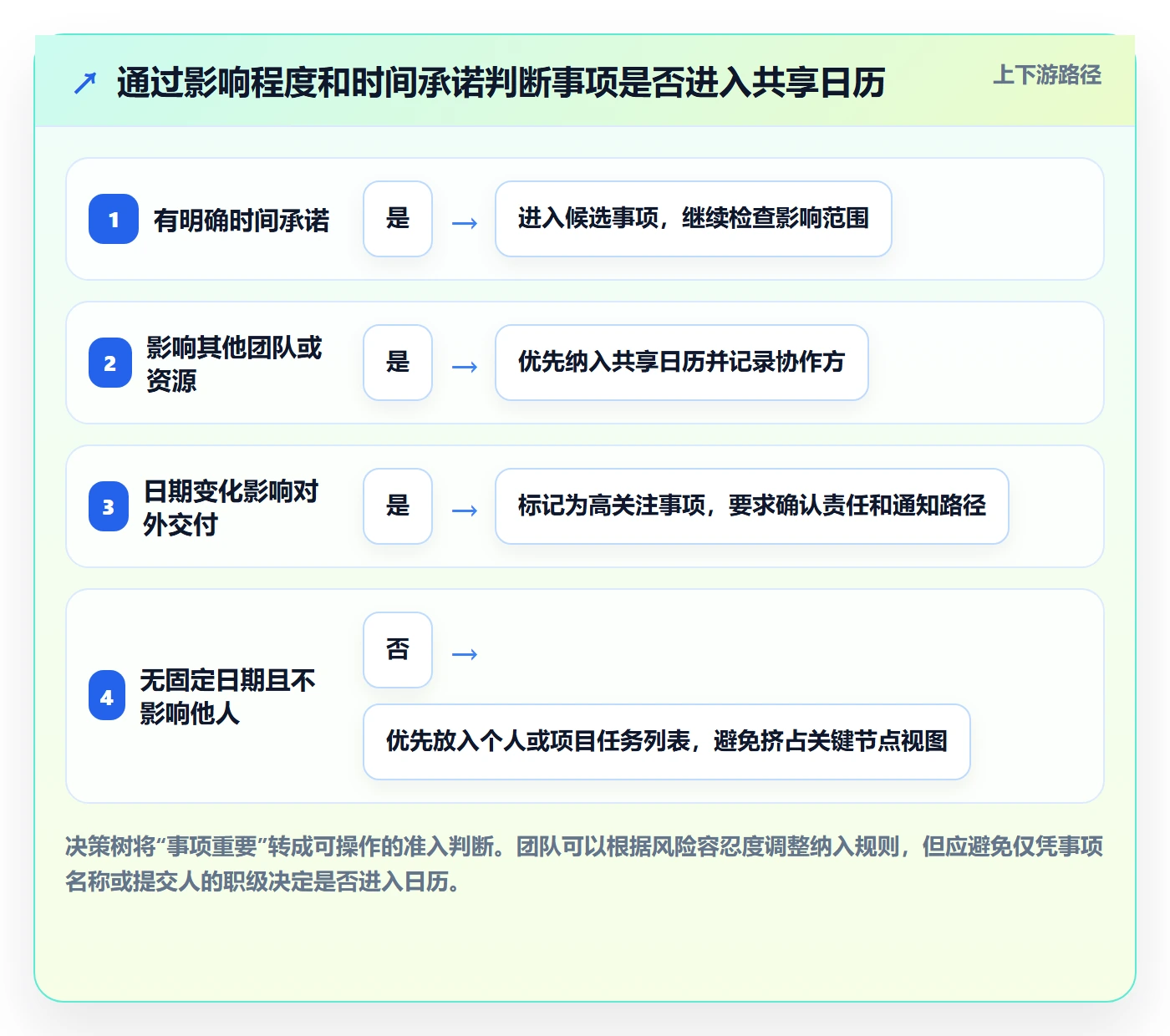This screenshot has width=1170, height=1036.
Task: Select the 日期变化影响对外交付 condition text
Action: (x=231, y=507)
